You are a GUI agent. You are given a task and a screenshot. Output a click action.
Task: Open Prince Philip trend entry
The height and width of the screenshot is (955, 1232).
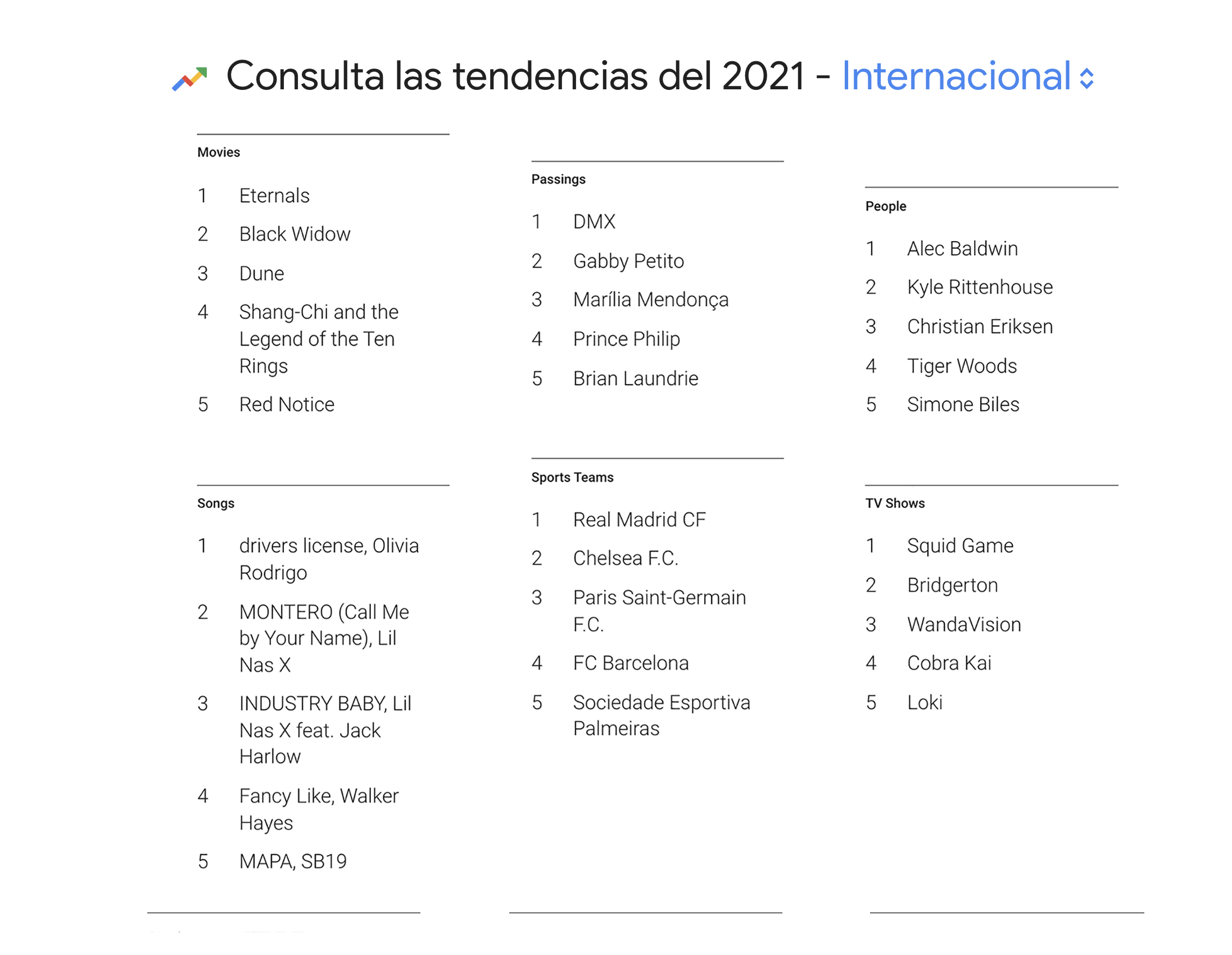(626, 339)
